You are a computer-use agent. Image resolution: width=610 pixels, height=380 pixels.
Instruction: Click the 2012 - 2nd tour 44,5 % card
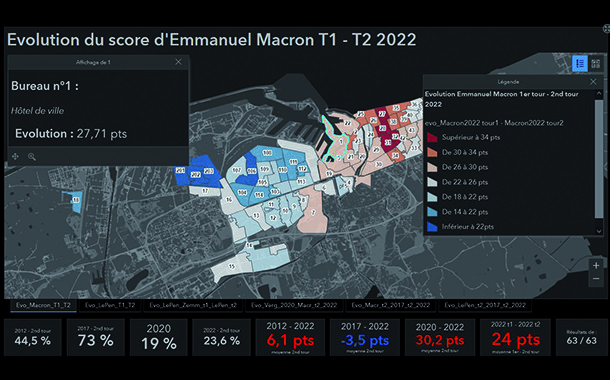33,337
